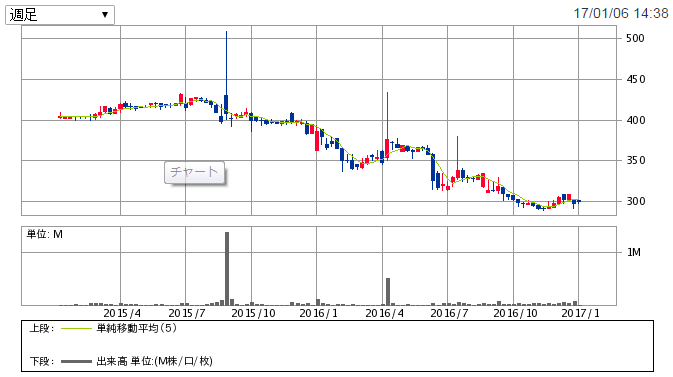Click the 2016/7 date axis label
The width and height of the screenshot is (673, 377).
click(x=449, y=313)
